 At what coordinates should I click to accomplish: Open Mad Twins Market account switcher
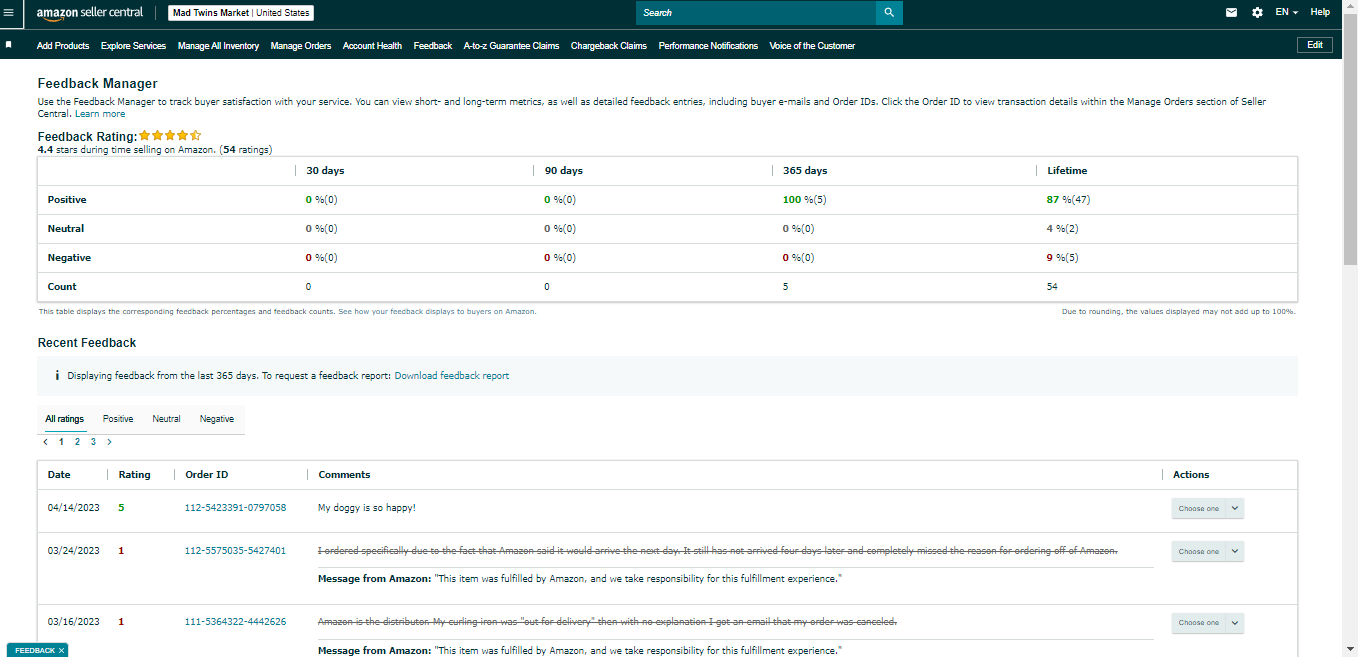coord(241,13)
